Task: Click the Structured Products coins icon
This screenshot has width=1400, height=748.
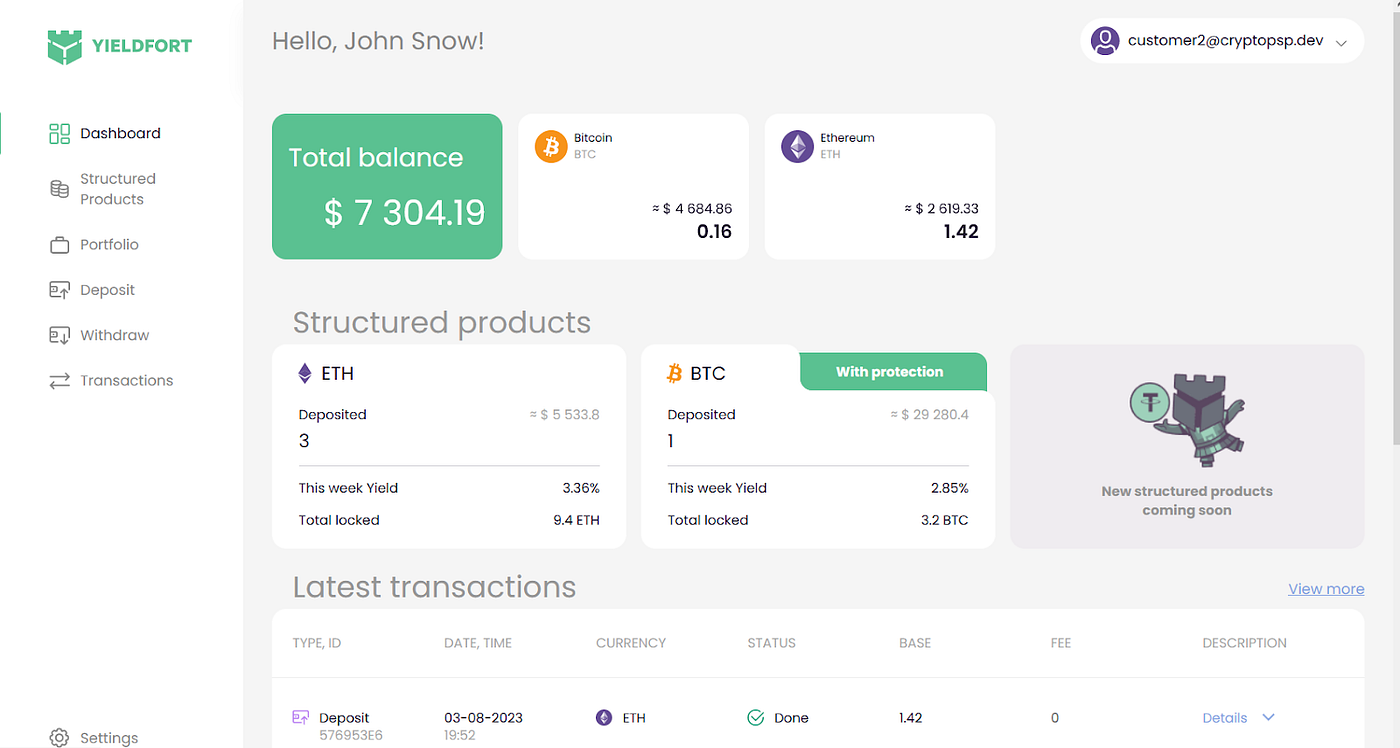Action: click(x=59, y=189)
